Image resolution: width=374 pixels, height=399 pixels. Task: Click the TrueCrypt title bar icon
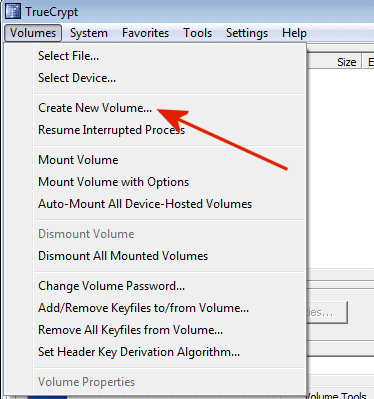point(13,11)
